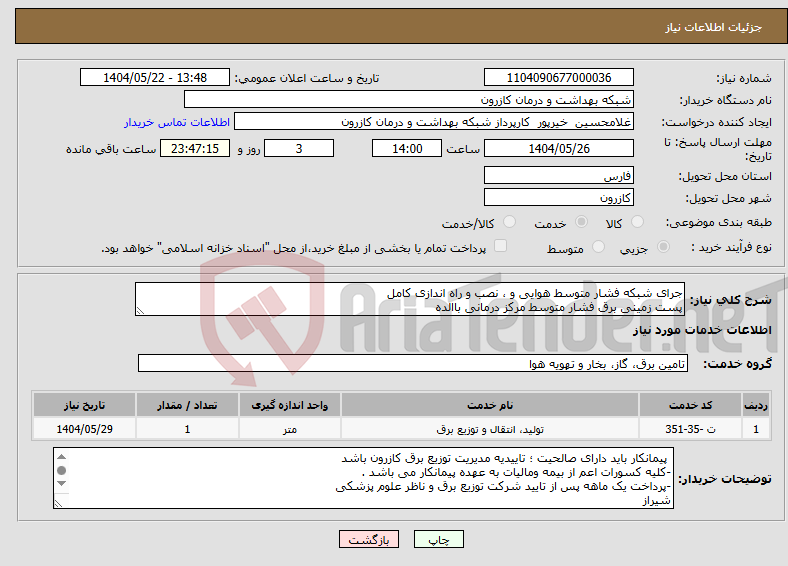
Task: Click the deadline time field 14:00
Action: [x=407, y=148]
